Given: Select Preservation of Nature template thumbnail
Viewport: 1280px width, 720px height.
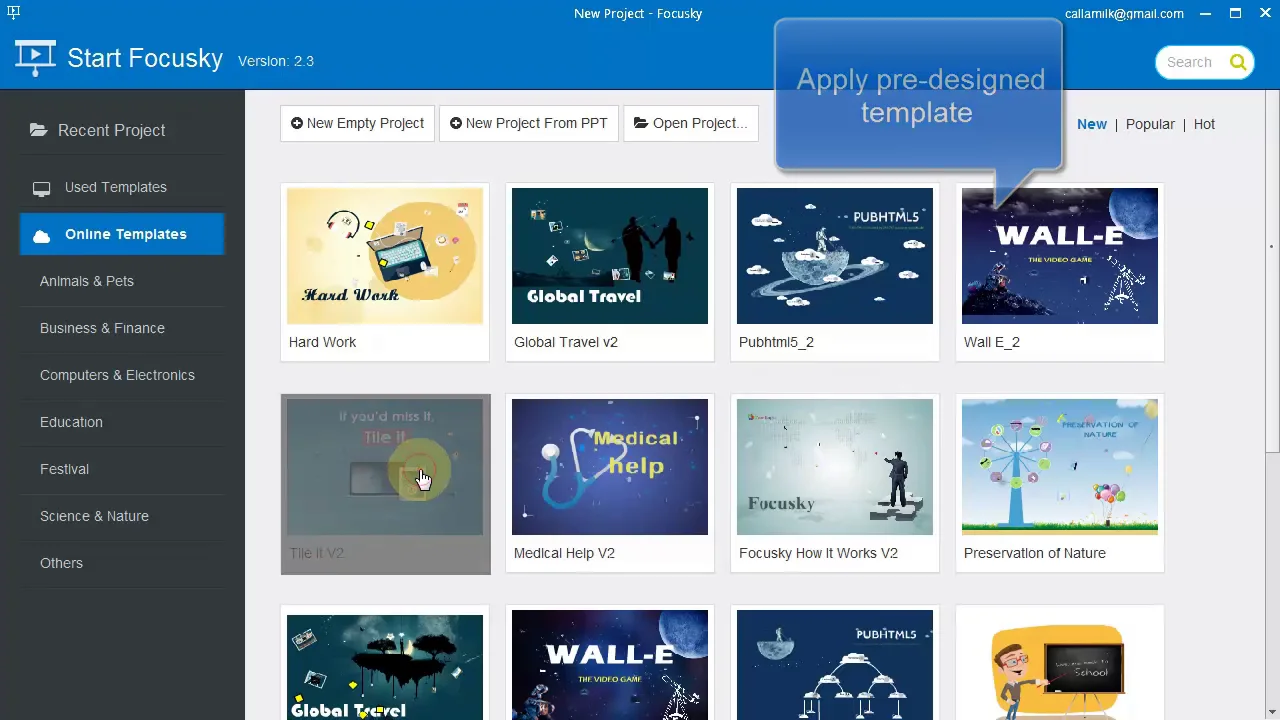Looking at the screenshot, I should [1060, 467].
